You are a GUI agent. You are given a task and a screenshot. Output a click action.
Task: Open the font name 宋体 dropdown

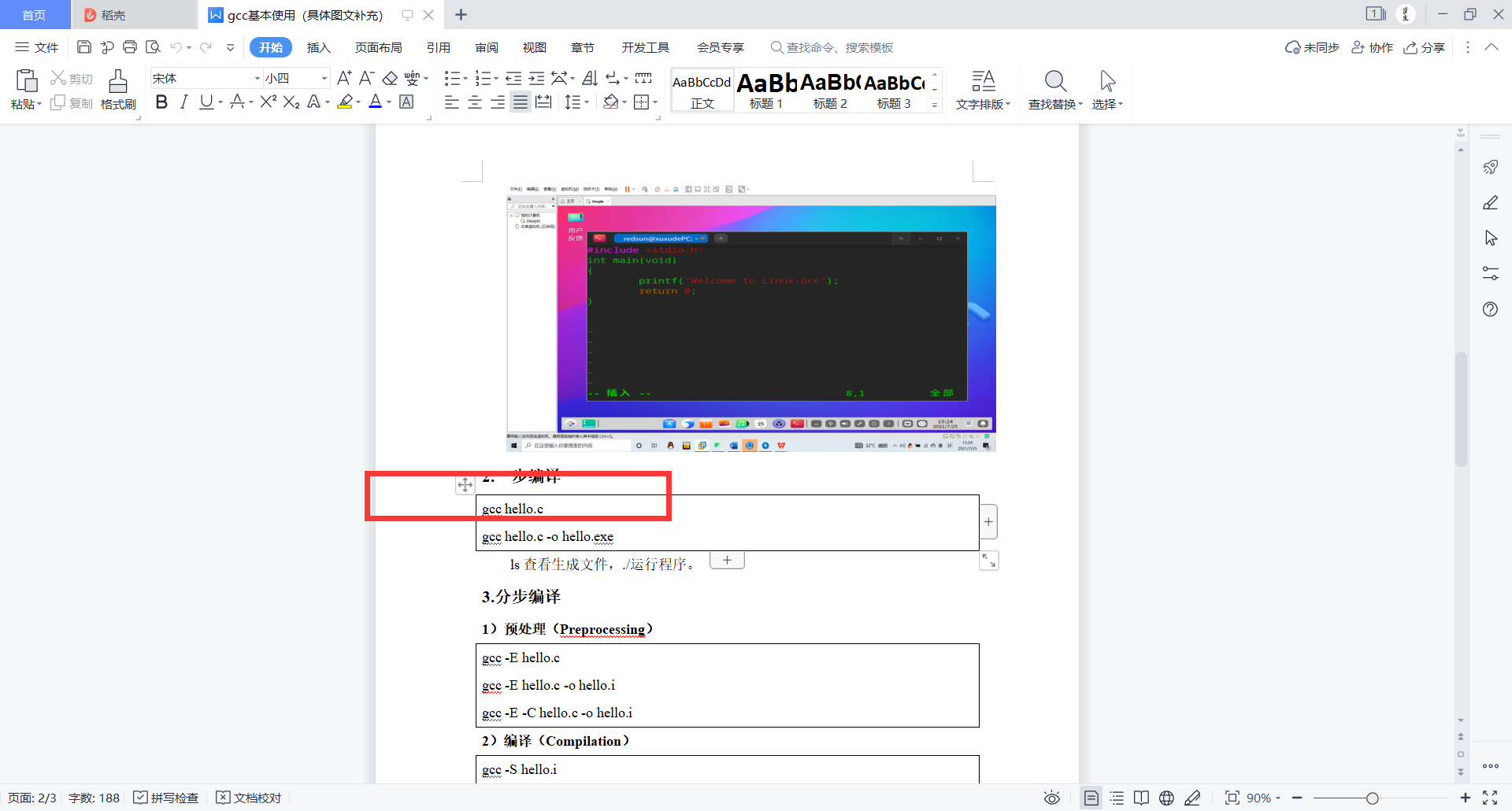(258, 78)
